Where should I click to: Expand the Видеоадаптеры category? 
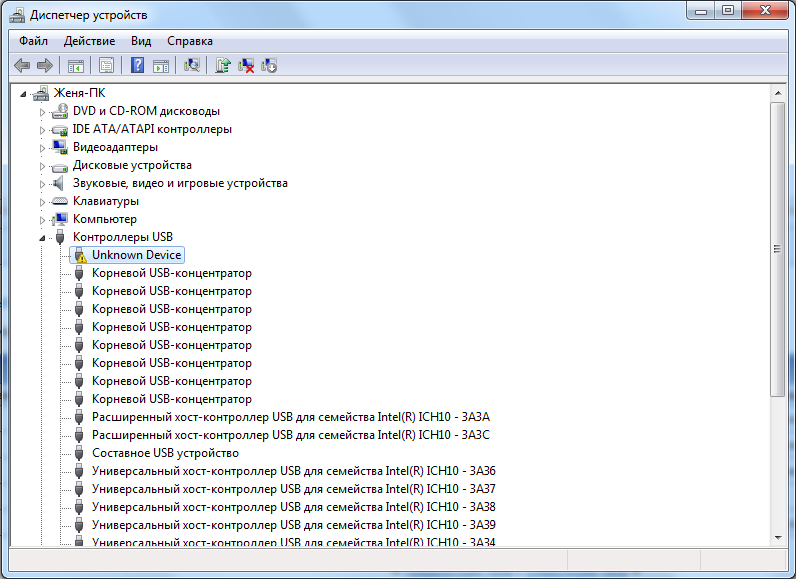click(x=43, y=148)
